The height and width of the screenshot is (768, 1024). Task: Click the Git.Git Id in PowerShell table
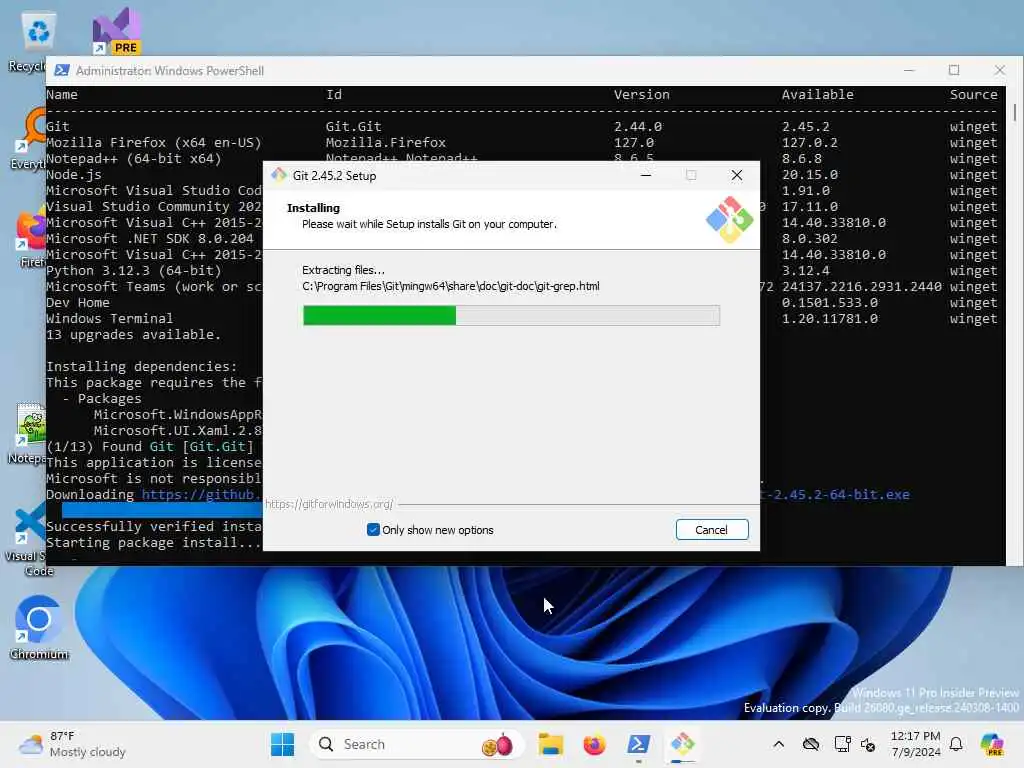pos(353,126)
